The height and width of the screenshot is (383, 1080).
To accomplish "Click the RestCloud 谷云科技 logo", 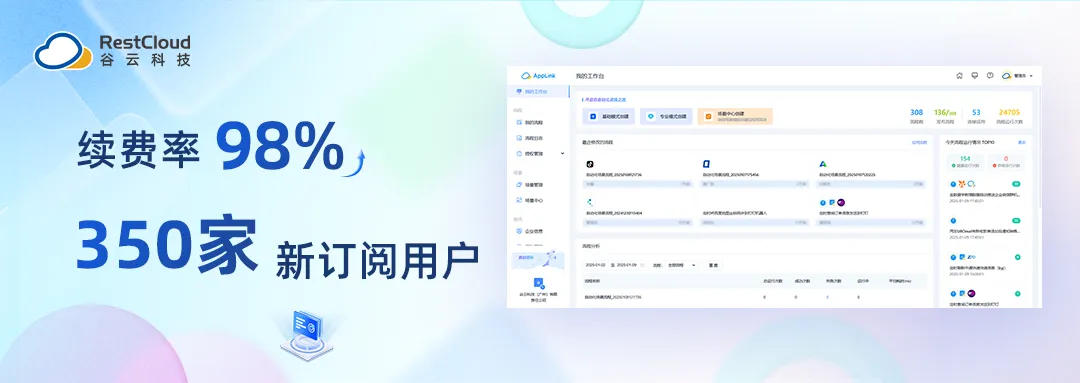I will tap(112, 50).
